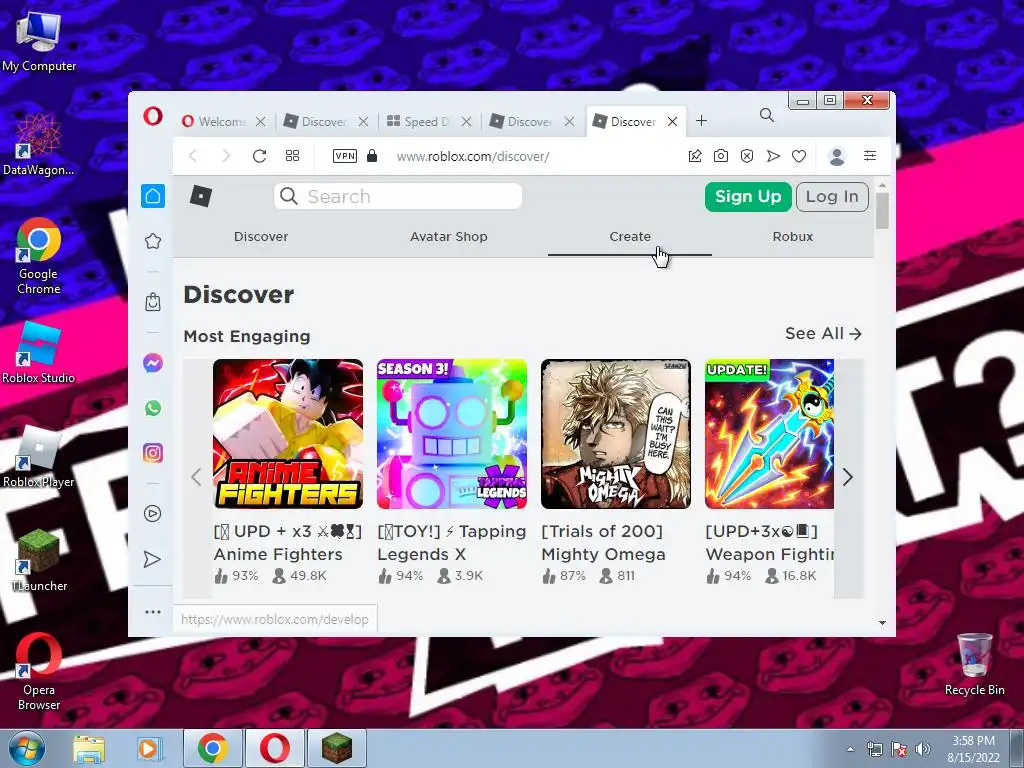The image size is (1024, 768).
Task: Click the edit/share page icon in address bar
Action: pos(695,156)
